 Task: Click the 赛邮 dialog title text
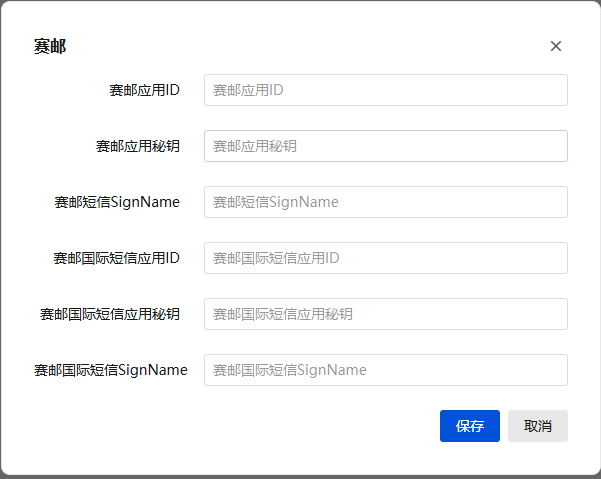pos(50,46)
